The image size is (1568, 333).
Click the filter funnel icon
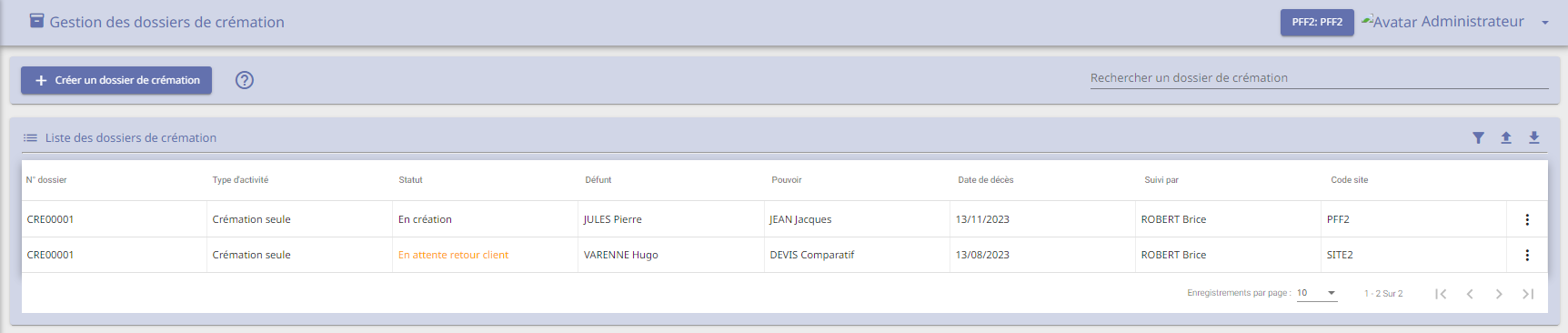[1478, 138]
